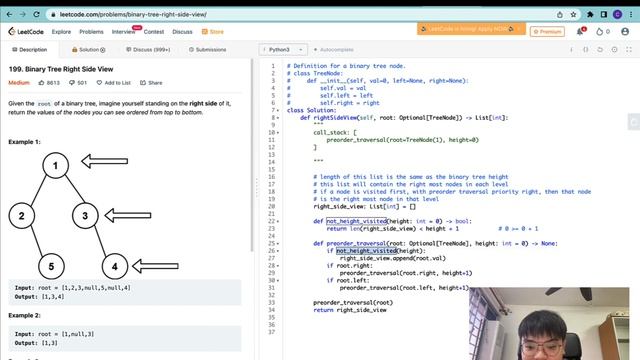Click code line 'return right_side_view'

pos(350,310)
